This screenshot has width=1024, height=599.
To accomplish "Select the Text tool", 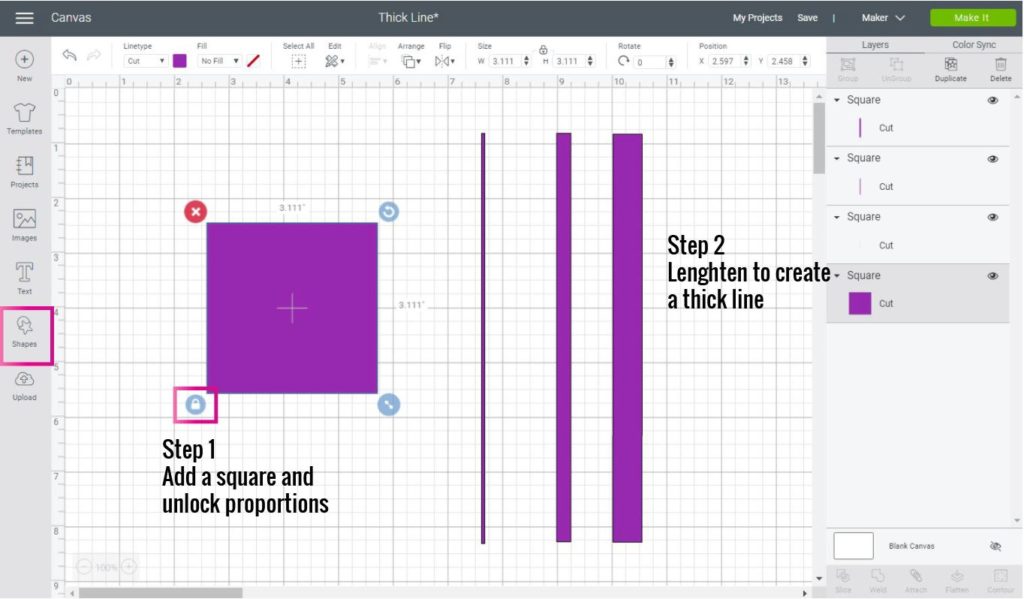I will pyautogui.click(x=24, y=278).
